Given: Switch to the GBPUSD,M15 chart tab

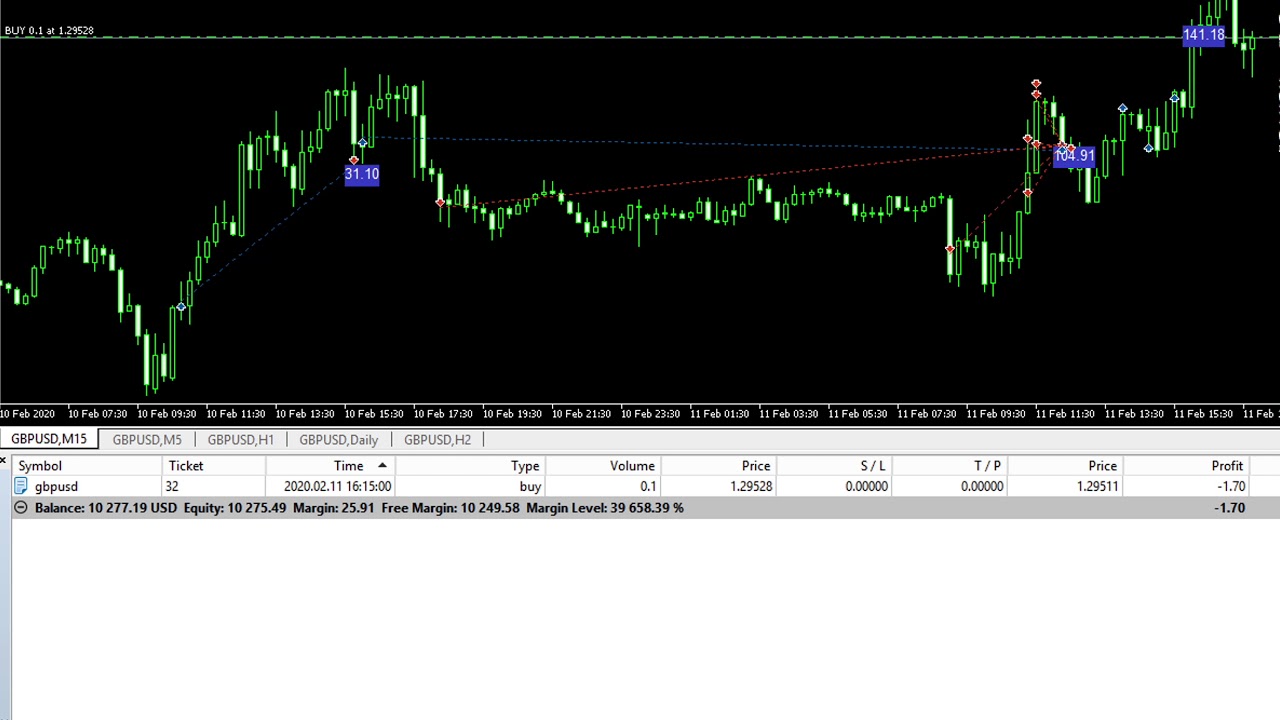Looking at the screenshot, I should point(49,439).
